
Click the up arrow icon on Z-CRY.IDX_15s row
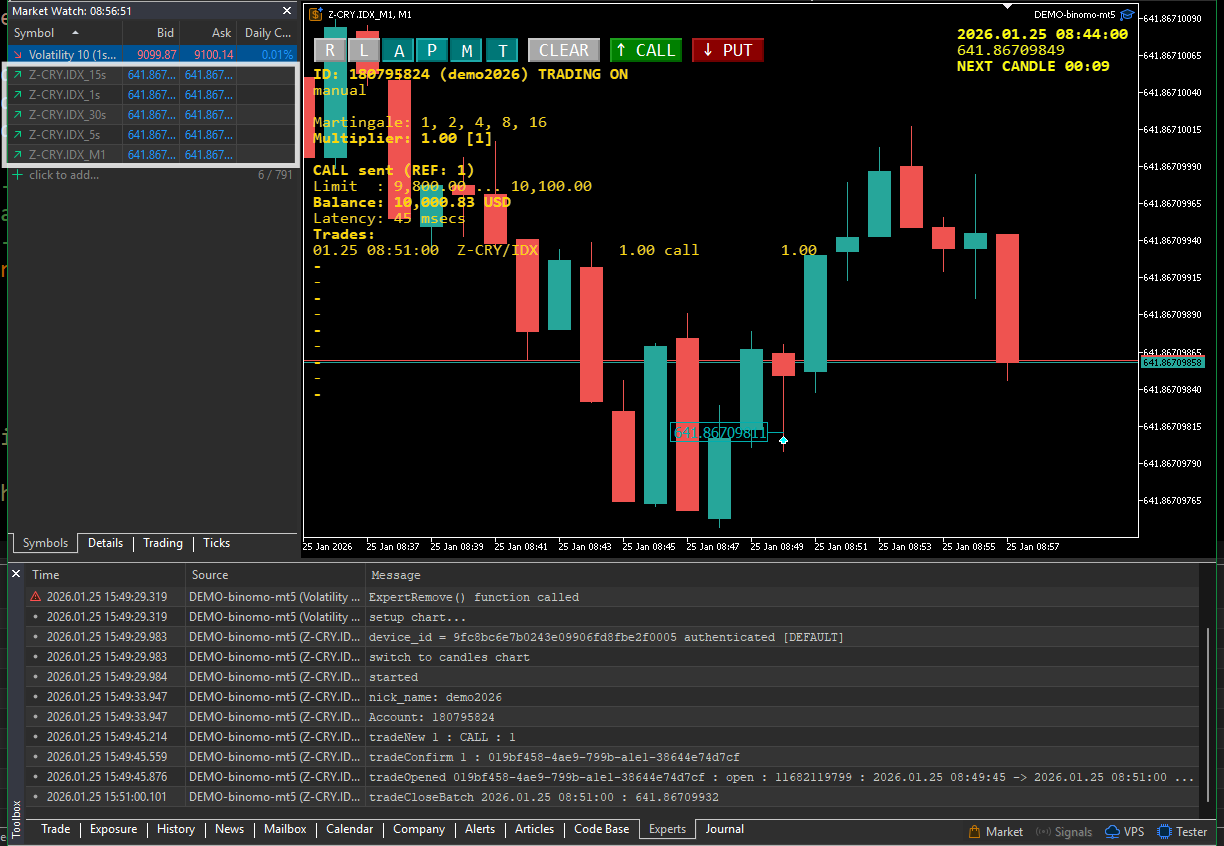click(x=18, y=75)
